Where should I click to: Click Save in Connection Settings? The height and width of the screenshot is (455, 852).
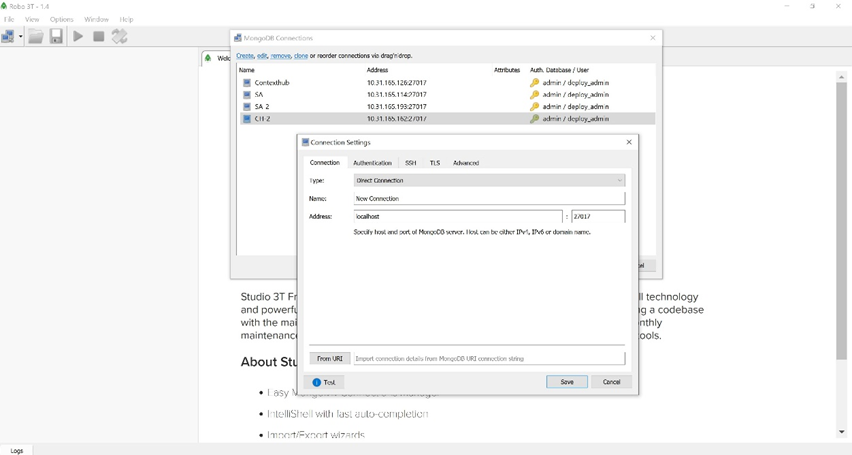click(567, 382)
